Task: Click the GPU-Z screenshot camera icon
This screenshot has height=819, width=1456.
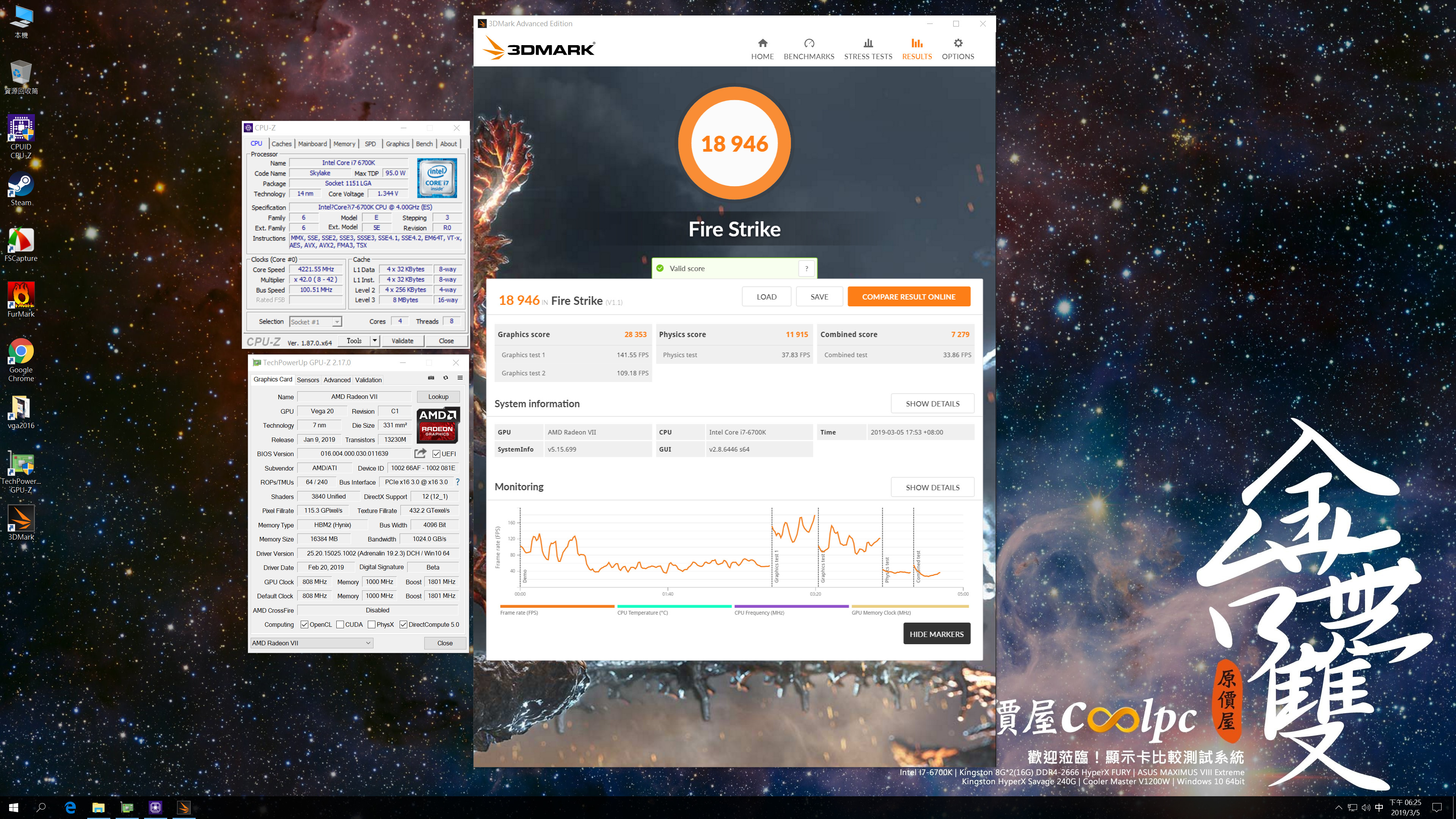Action: 431,378
